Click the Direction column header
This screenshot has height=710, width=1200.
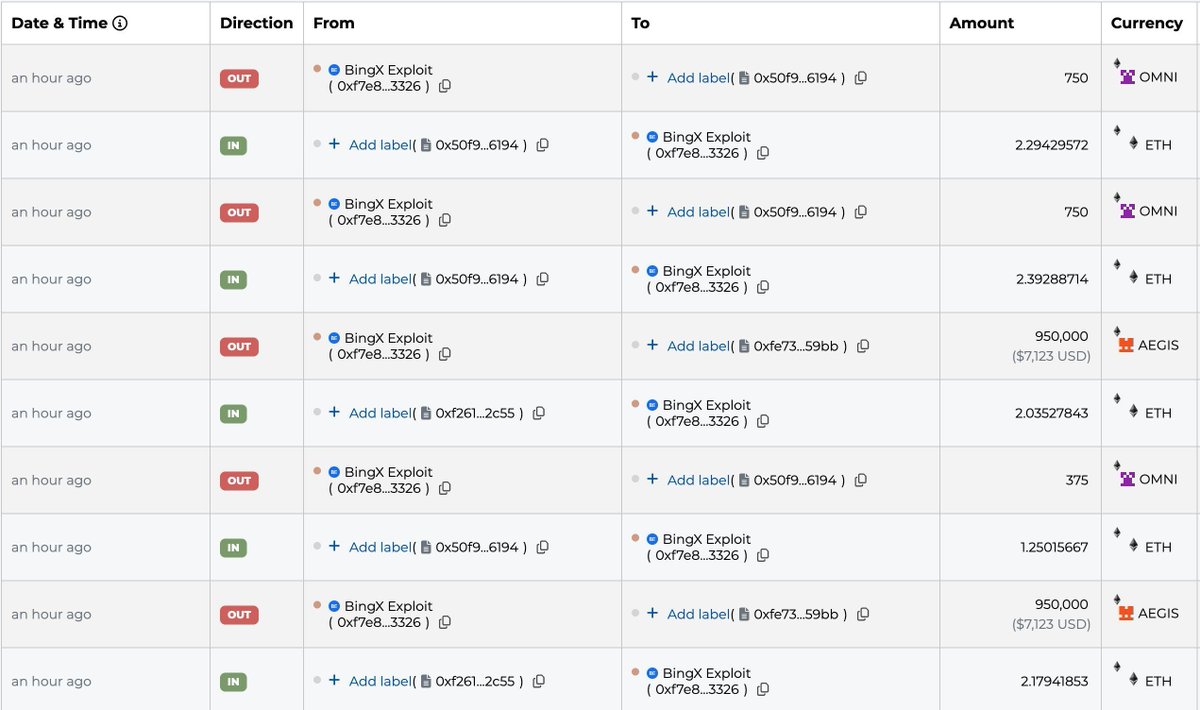point(257,23)
